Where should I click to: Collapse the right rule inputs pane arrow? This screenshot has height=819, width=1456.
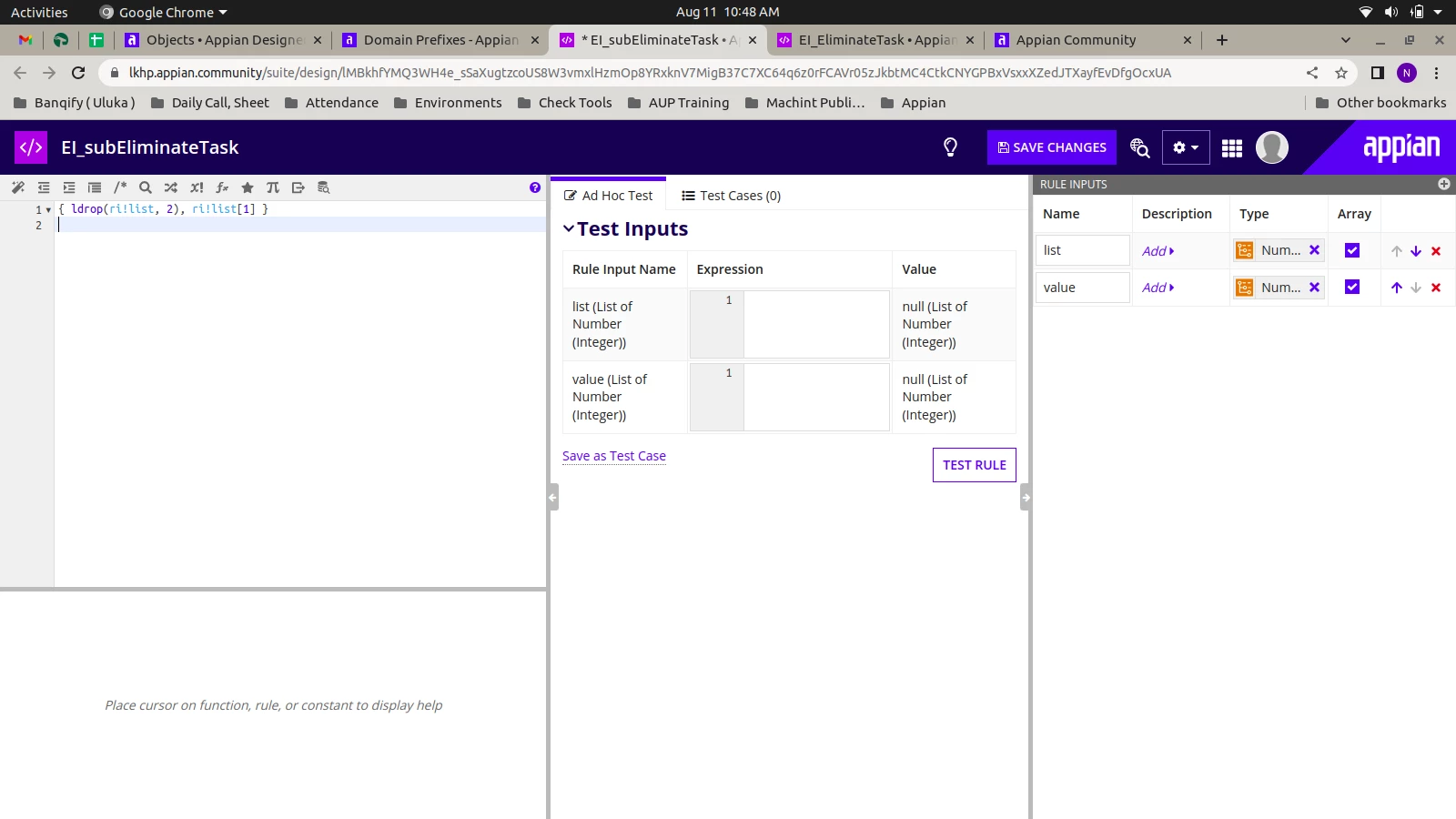(x=1026, y=498)
